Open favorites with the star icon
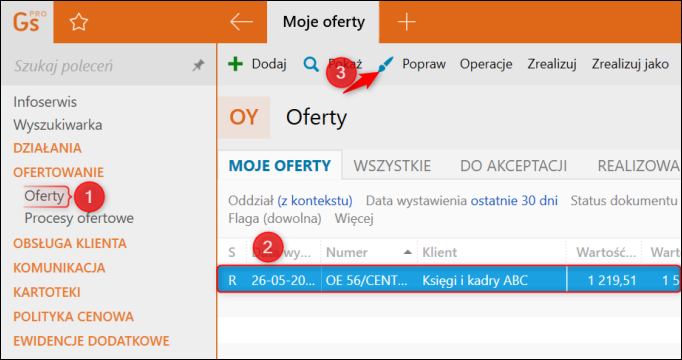 pos(79,22)
